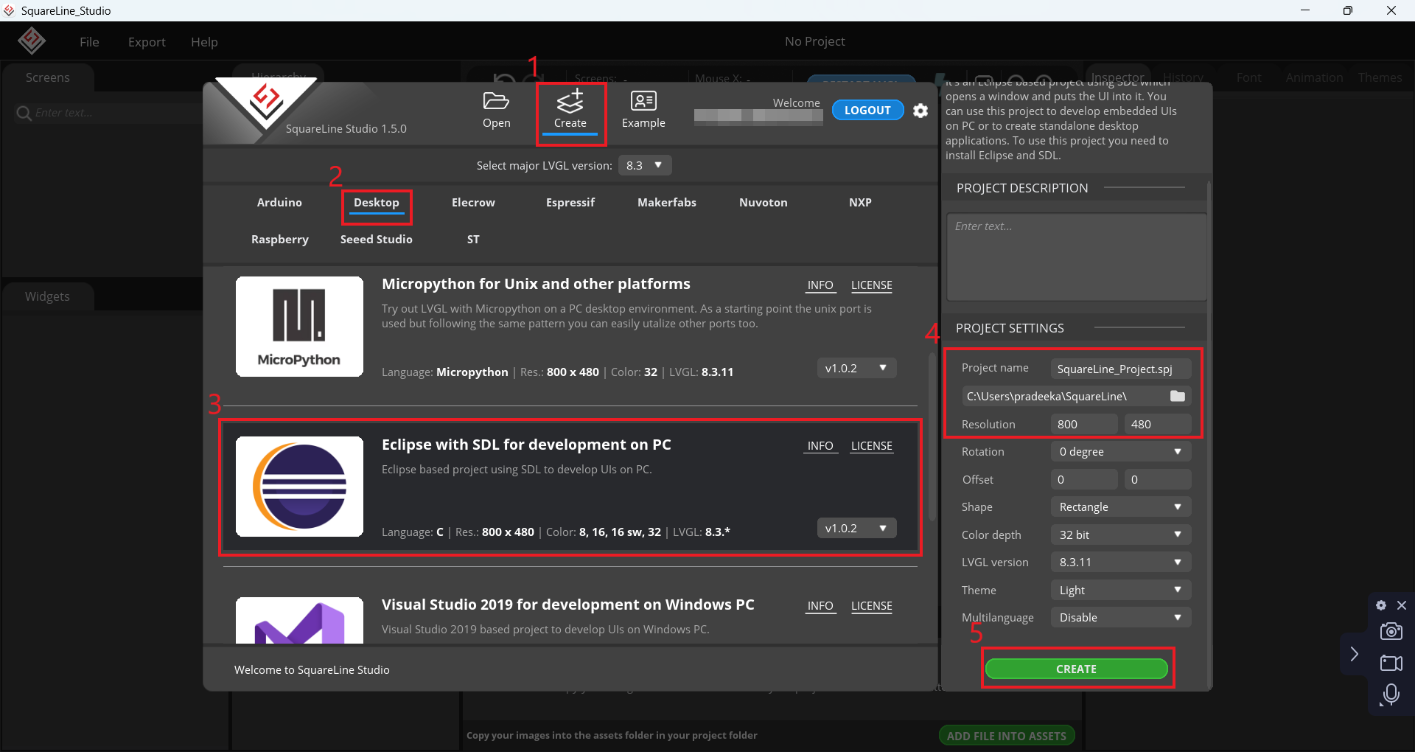The width and height of the screenshot is (1415, 752).
Task: Open the File menu
Action: 89,42
